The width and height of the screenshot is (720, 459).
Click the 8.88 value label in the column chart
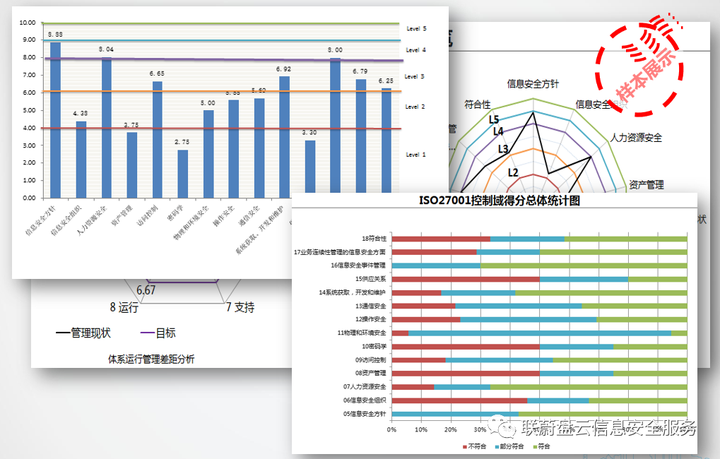(x=55, y=34)
